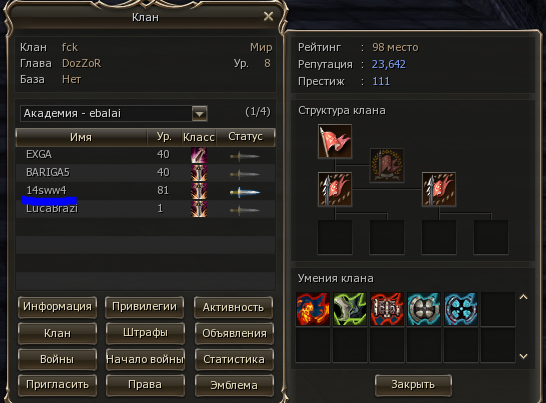Select the laurel wreath academy unit icon

tap(387, 165)
